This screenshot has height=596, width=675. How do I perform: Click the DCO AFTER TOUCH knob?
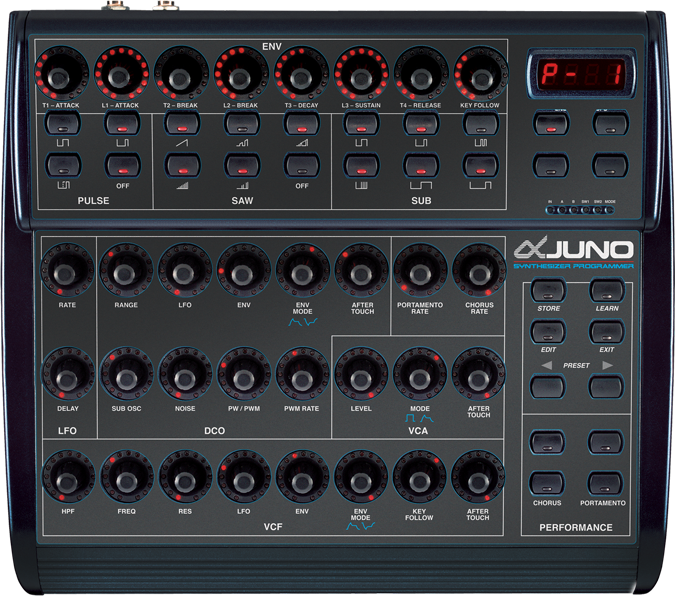click(362, 270)
